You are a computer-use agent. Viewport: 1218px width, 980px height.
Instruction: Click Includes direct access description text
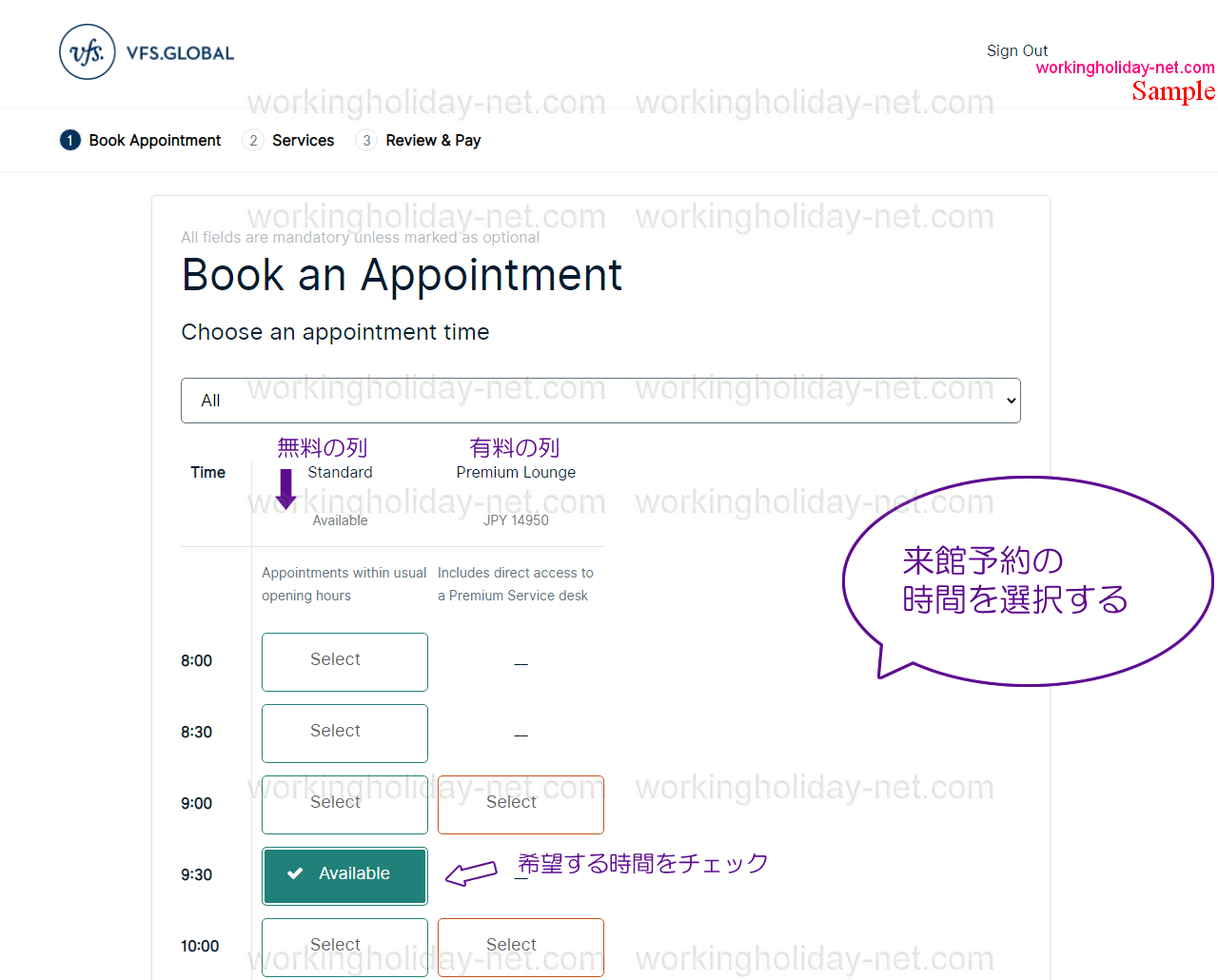pos(515,584)
